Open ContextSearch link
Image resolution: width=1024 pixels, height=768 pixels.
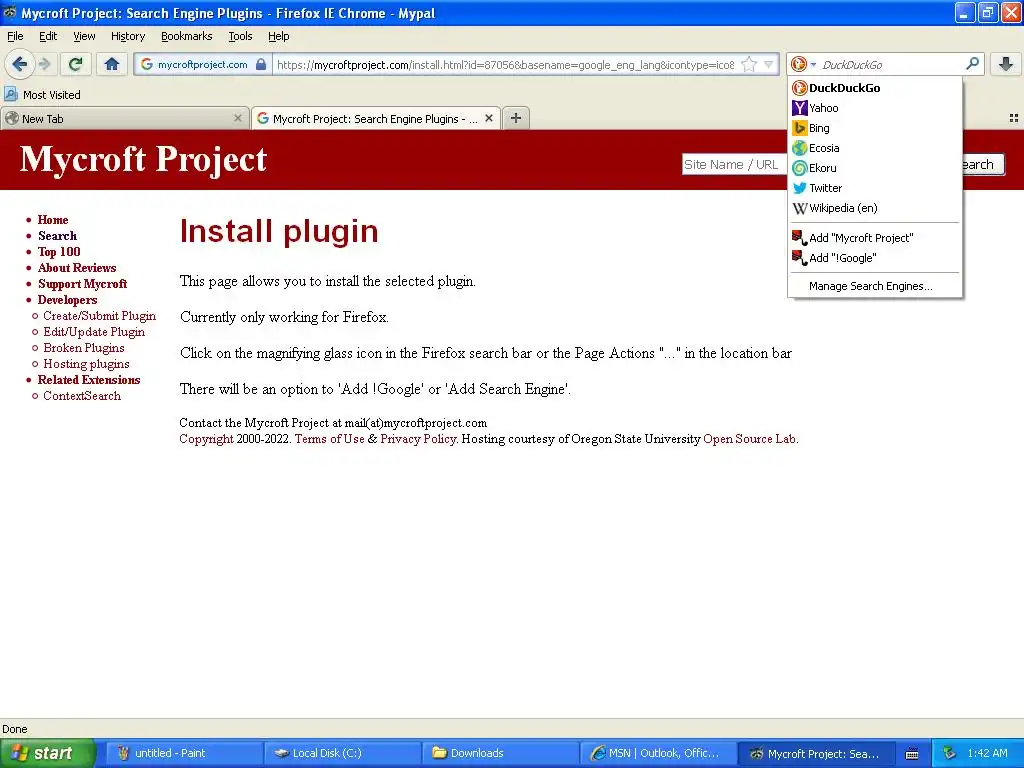point(82,396)
